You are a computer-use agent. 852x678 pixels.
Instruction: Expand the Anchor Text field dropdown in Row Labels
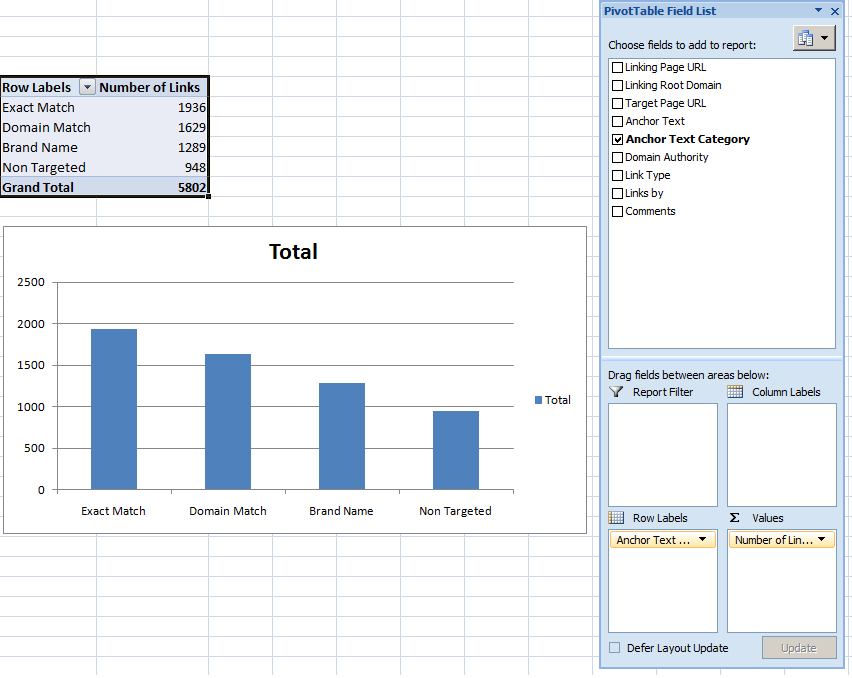[701, 540]
